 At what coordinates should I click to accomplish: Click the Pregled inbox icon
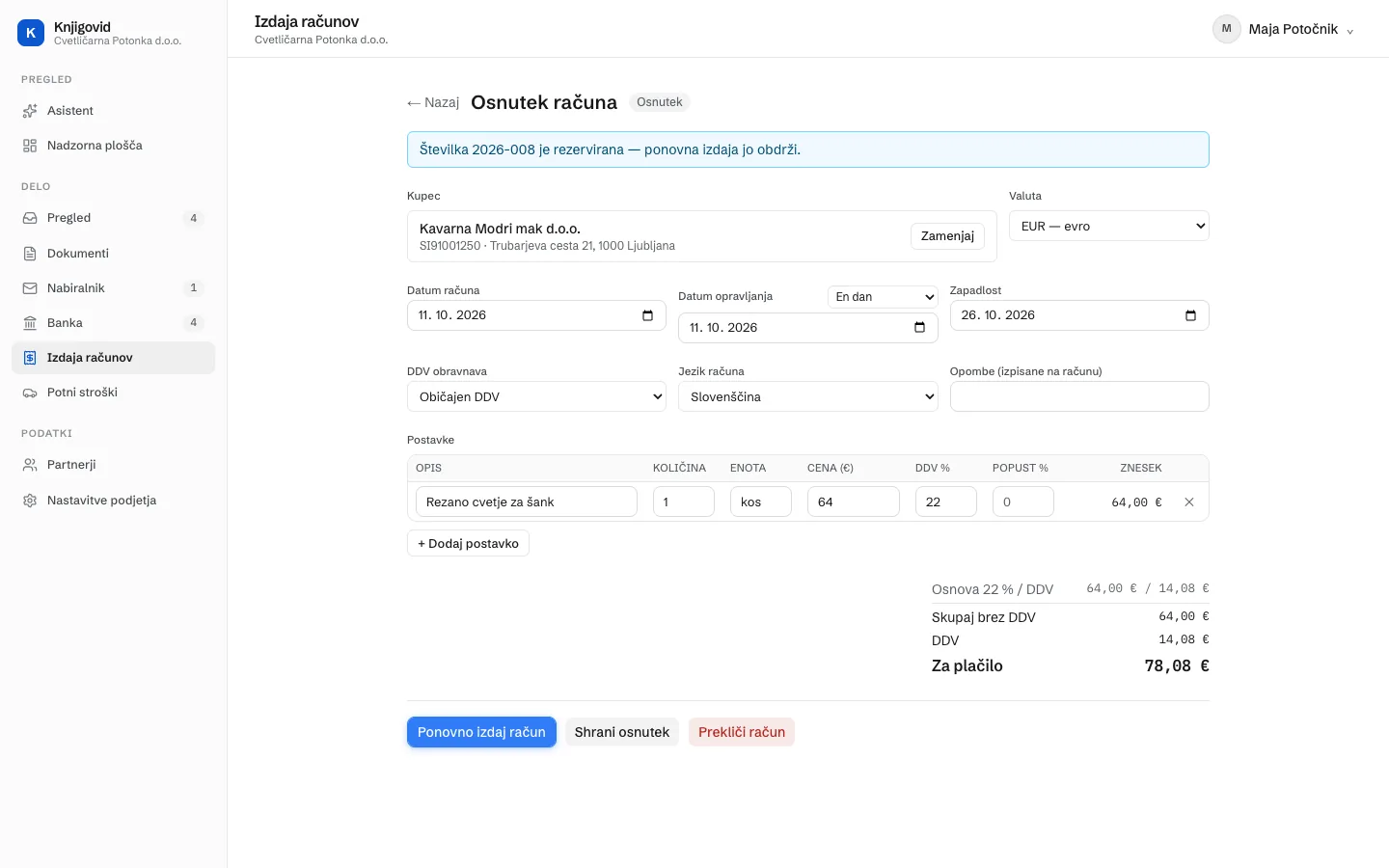coord(30,218)
